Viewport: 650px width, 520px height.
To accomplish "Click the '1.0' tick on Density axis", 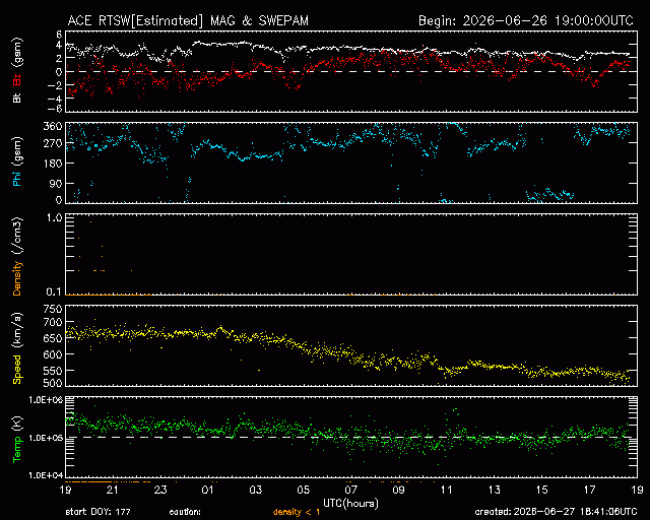I will [54, 218].
